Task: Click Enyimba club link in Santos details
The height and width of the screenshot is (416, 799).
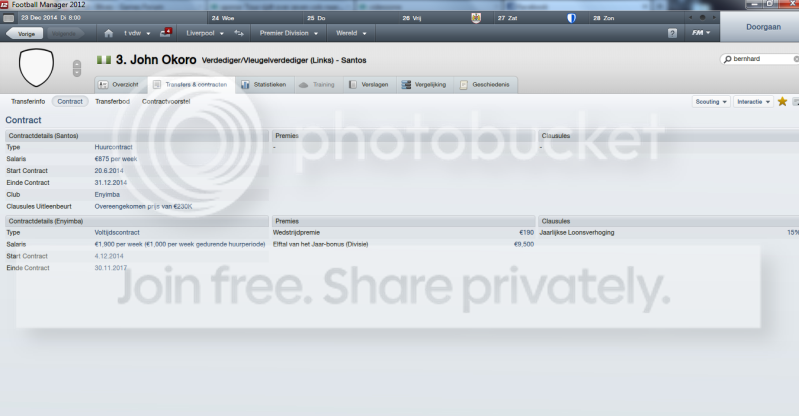Action: [107, 194]
